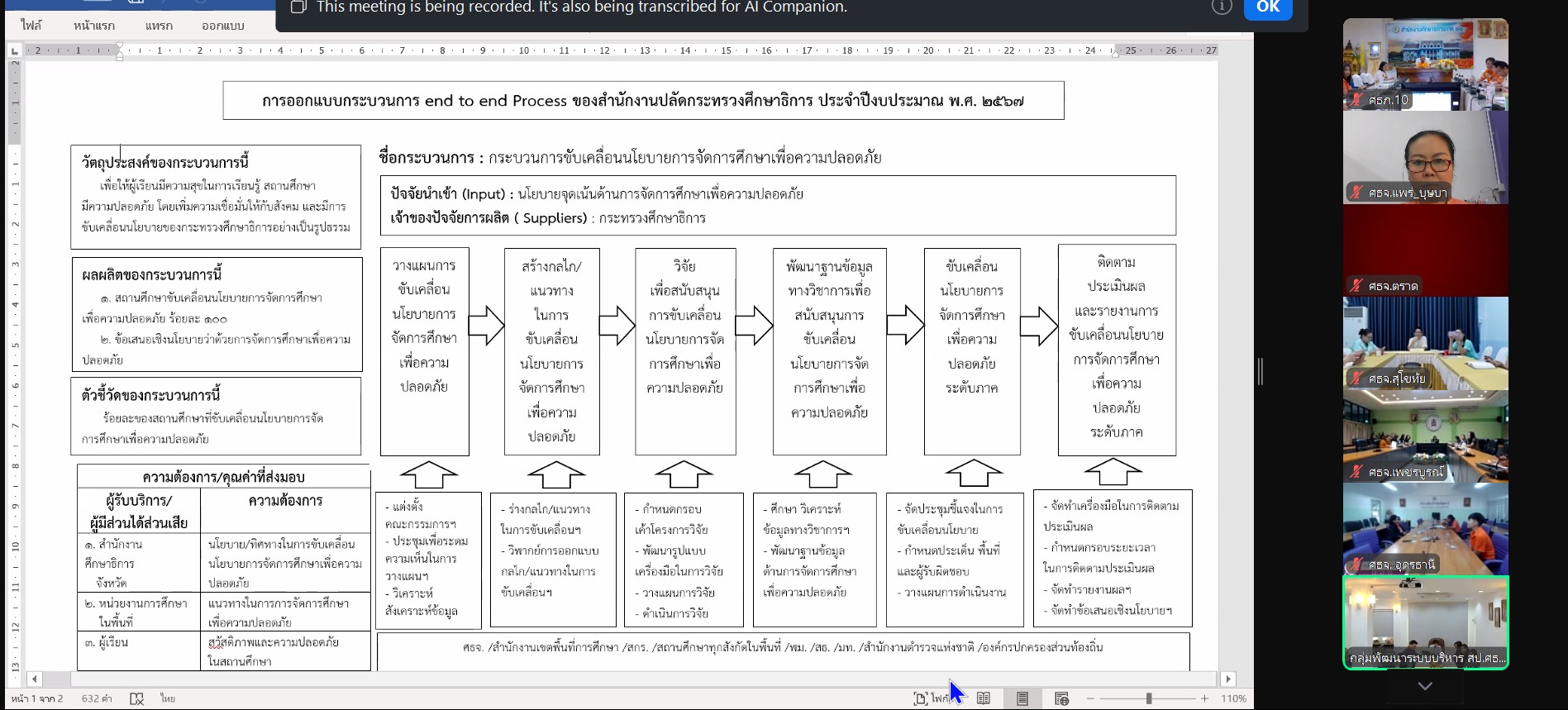Expand more participants with the down chevron
The height and width of the screenshot is (710, 1568).
(1425, 686)
